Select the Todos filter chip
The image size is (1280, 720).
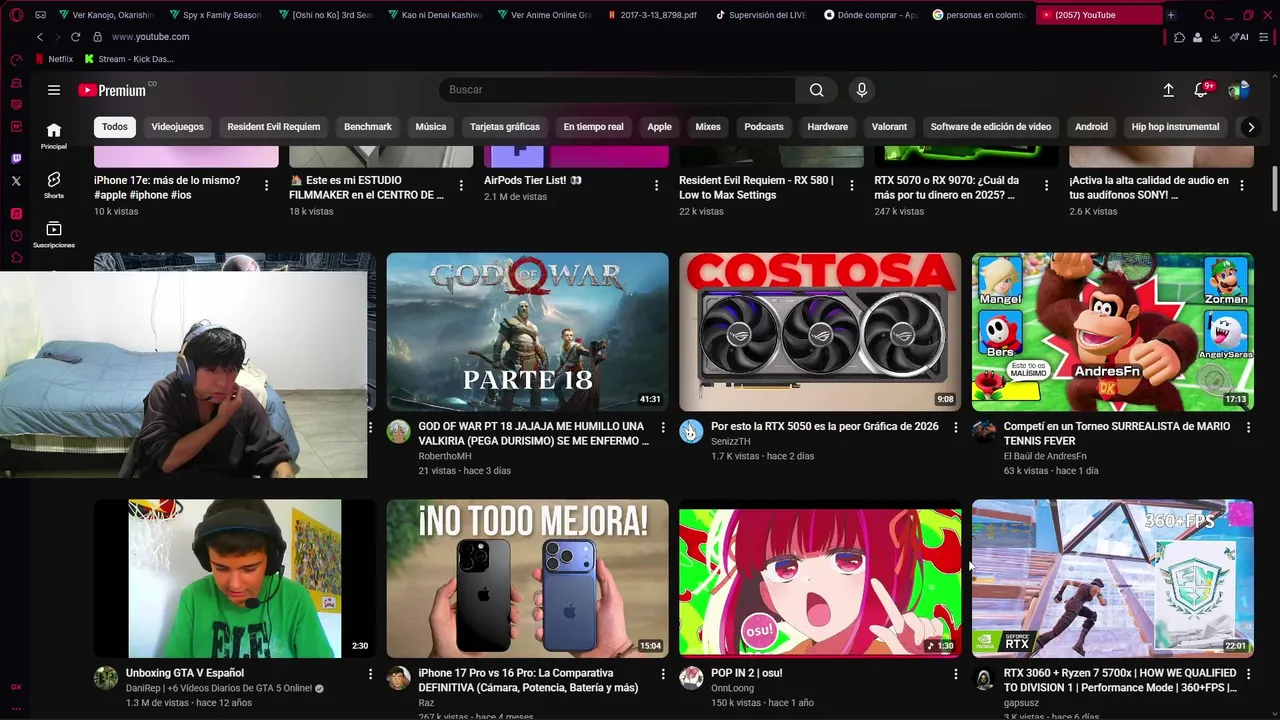115,127
